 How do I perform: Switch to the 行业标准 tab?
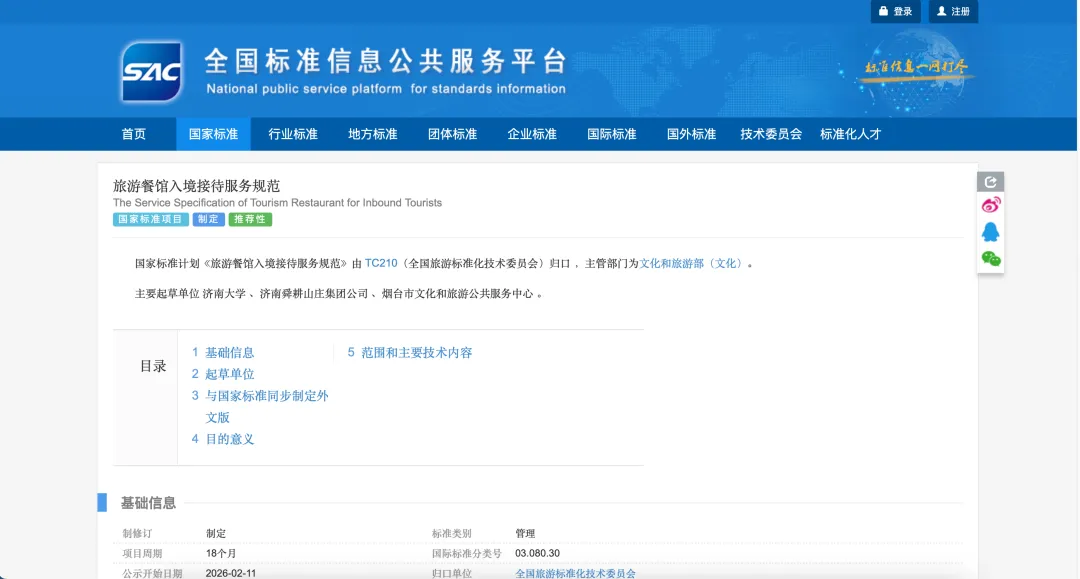[x=291, y=133]
